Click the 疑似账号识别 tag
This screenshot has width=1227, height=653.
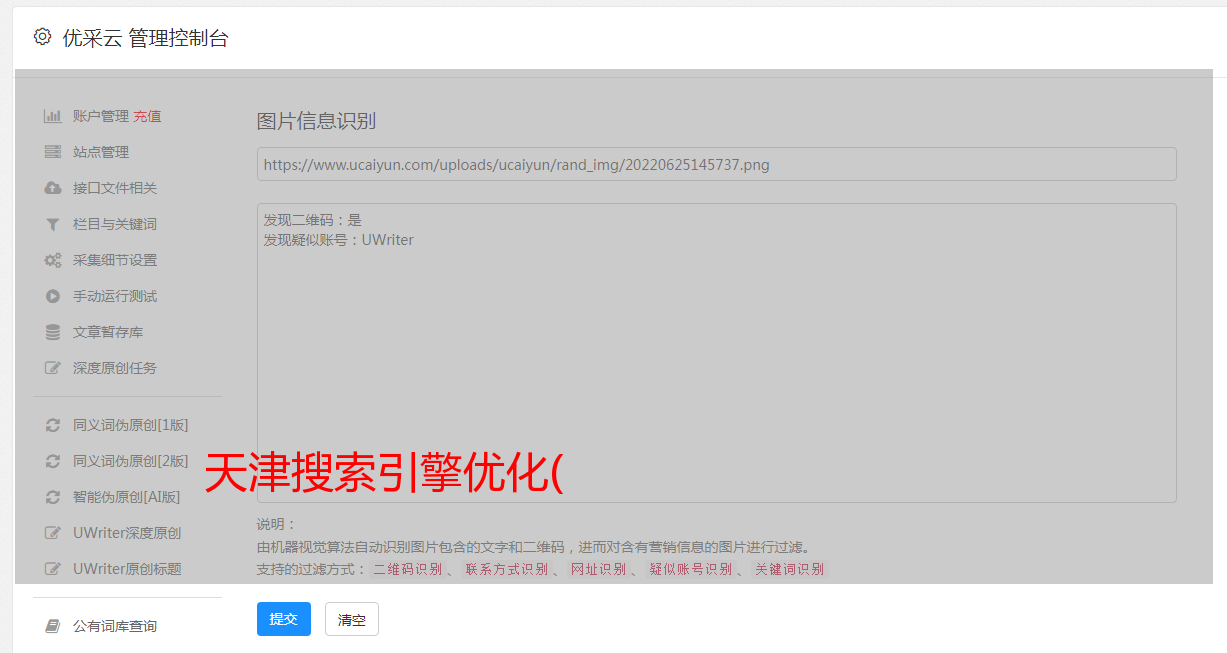691,569
